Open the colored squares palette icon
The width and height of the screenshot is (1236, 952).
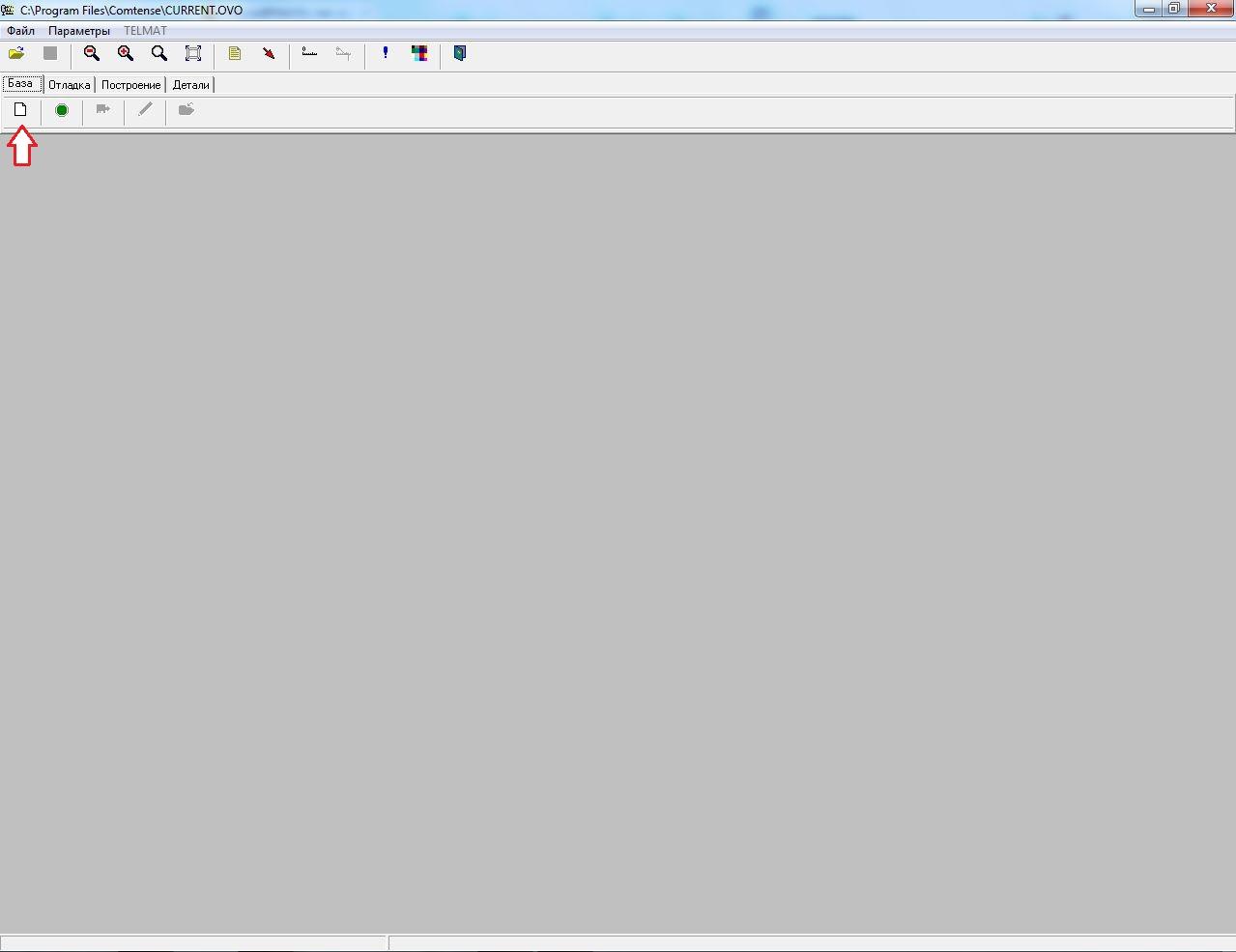tap(419, 54)
